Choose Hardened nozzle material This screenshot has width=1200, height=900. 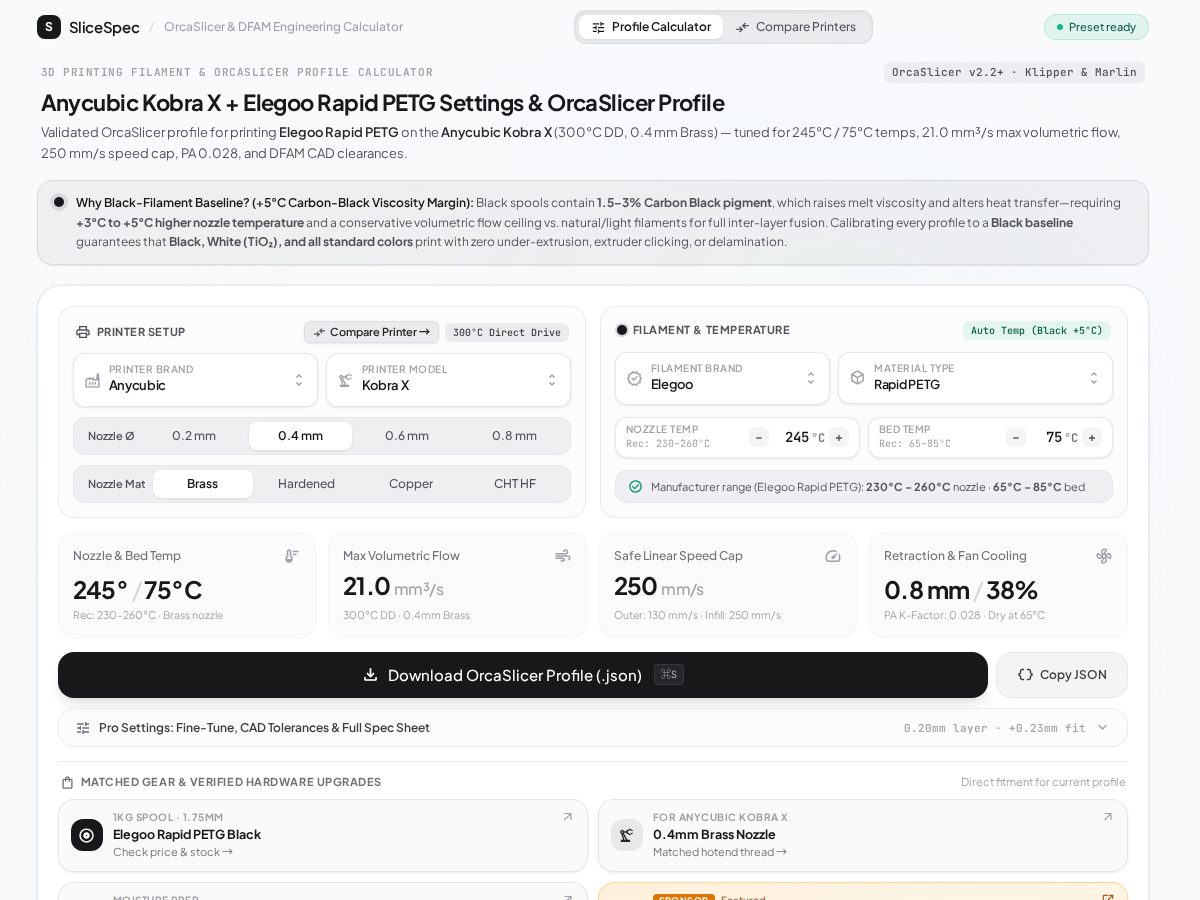(306, 484)
